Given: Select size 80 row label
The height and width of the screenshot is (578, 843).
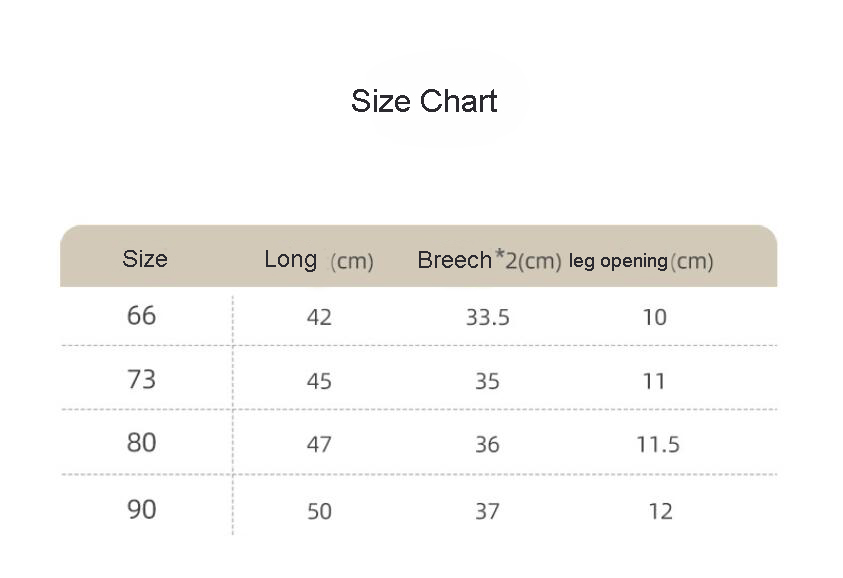Looking at the screenshot, I should click(142, 442).
